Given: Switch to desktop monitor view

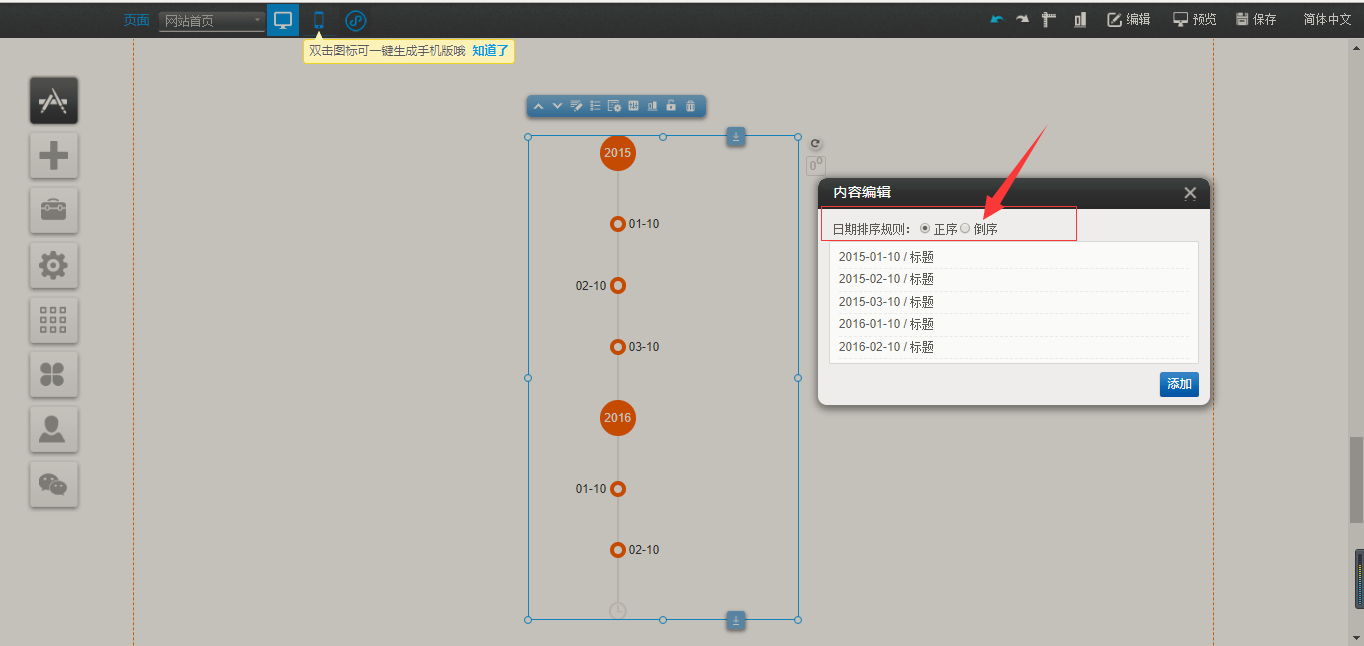Looking at the screenshot, I should (x=283, y=20).
